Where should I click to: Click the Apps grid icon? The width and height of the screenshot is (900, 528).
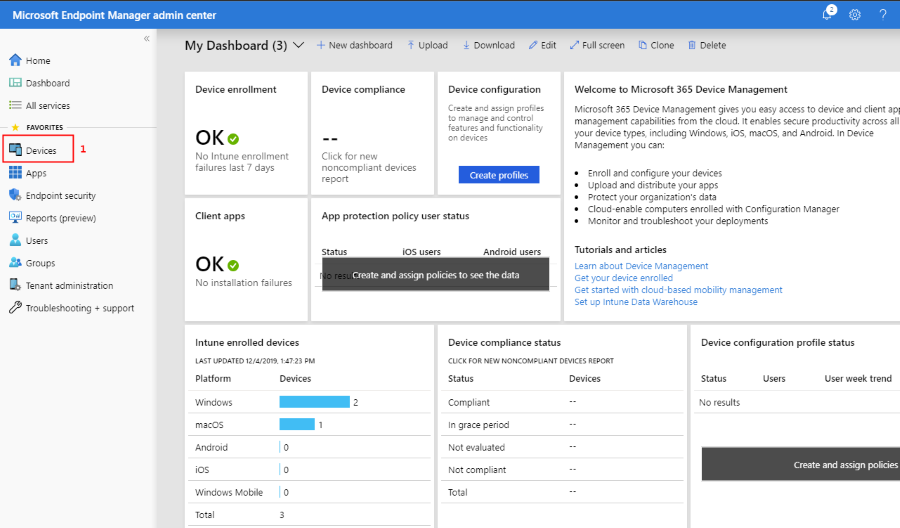[15, 172]
